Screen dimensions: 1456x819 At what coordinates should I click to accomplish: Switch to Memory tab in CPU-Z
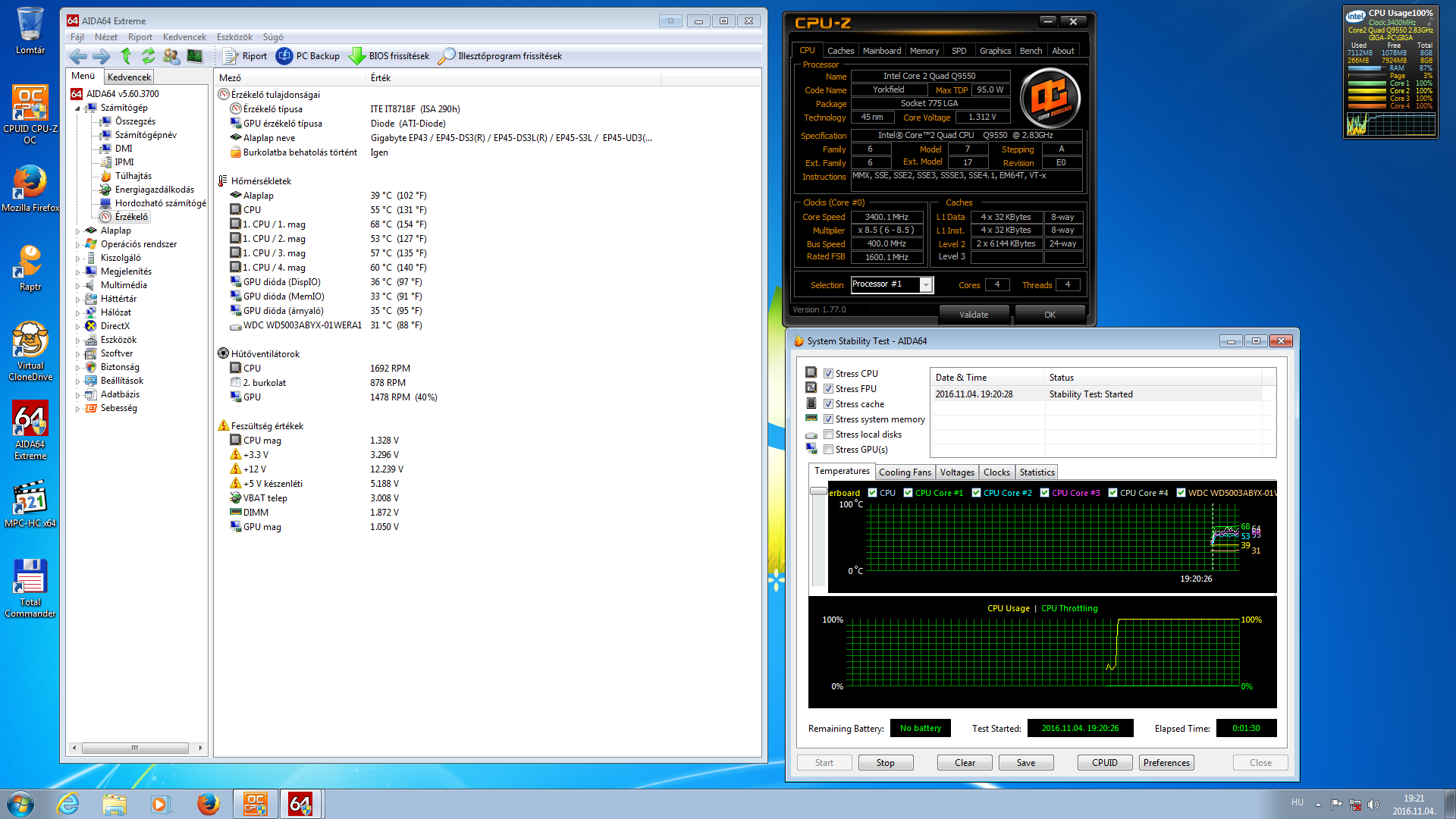pos(924,51)
